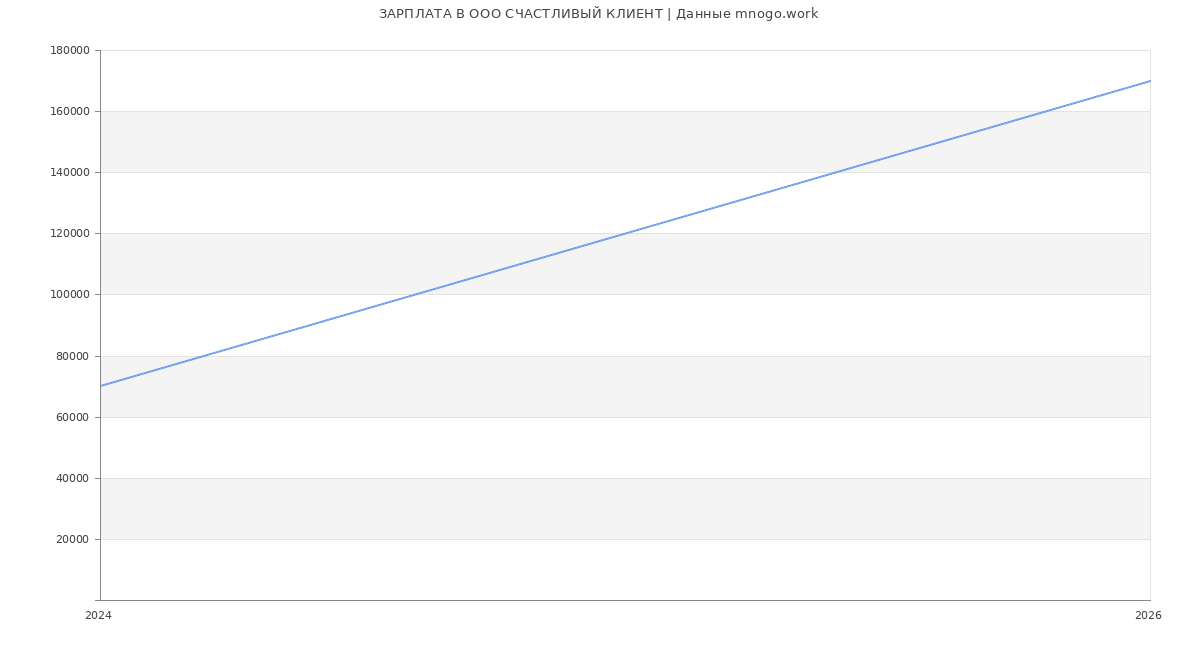Click the 40000 y-axis label
1200x650 pixels.
coord(72,479)
